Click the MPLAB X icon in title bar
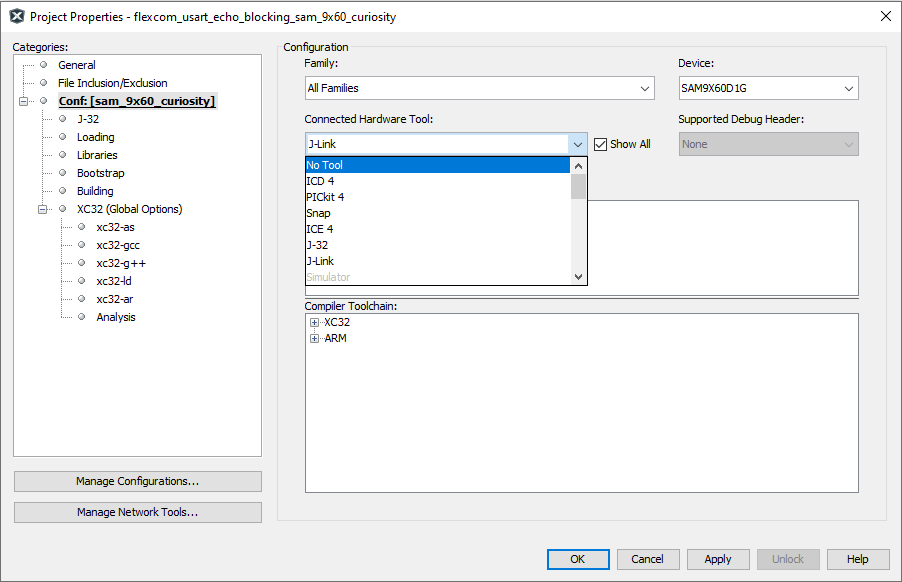Viewport: 902px width, 582px height. click(16, 16)
